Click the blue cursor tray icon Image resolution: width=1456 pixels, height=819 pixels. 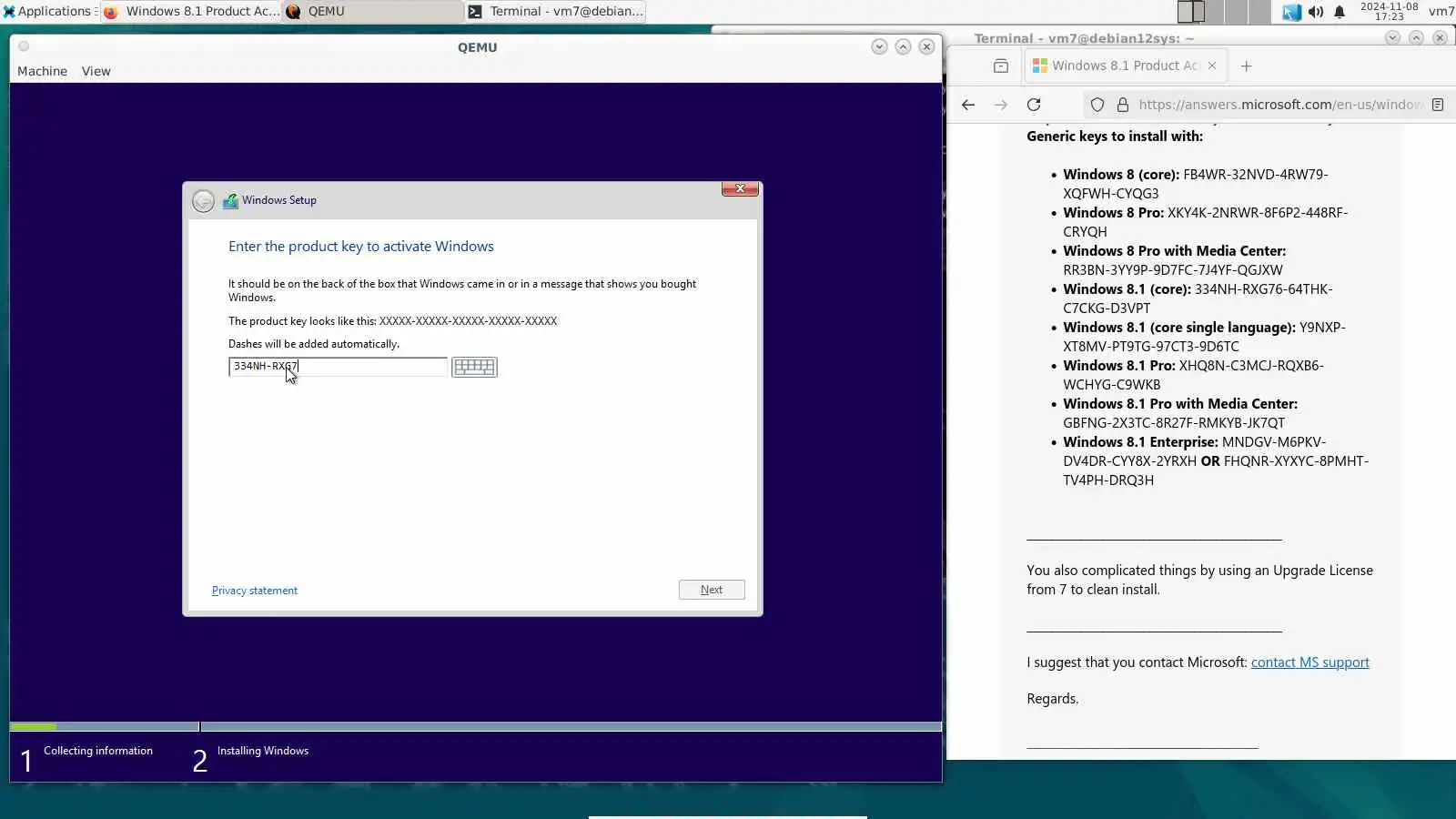pos(1291,12)
